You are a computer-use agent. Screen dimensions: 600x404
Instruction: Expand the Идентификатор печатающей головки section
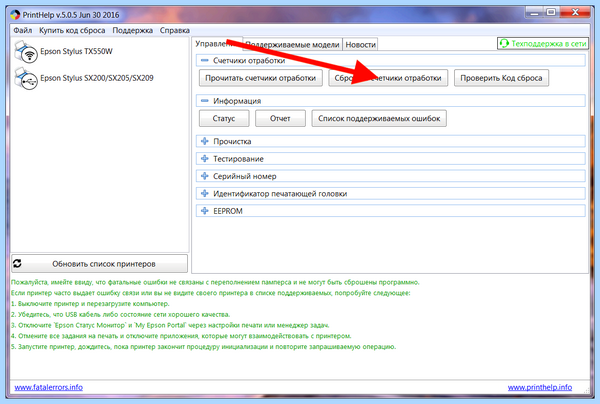pyautogui.click(x=205, y=194)
